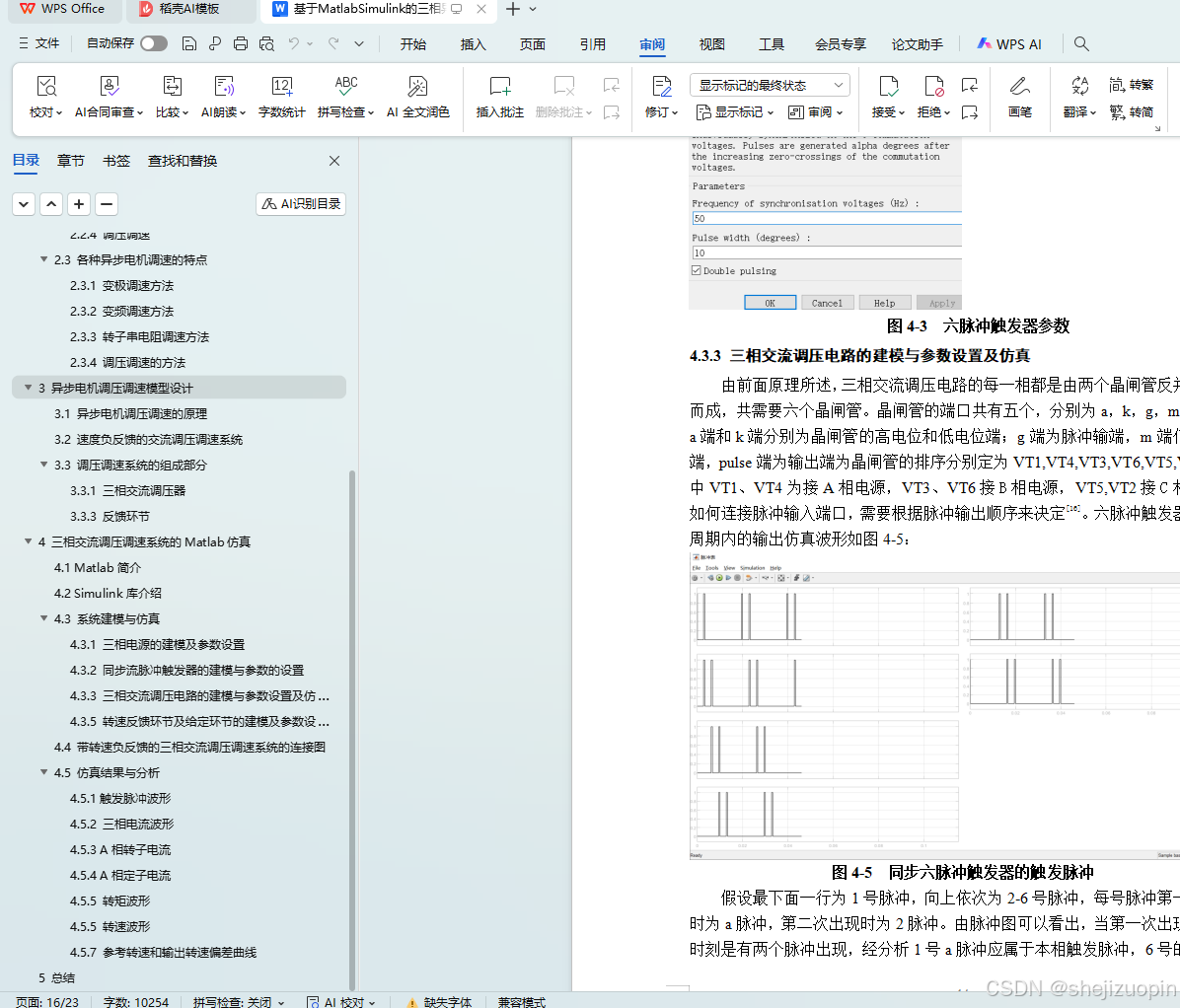Switch to the 视图 ribbon tab
Viewport: 1180px width, 1008px height.
(x=712, y=44)
